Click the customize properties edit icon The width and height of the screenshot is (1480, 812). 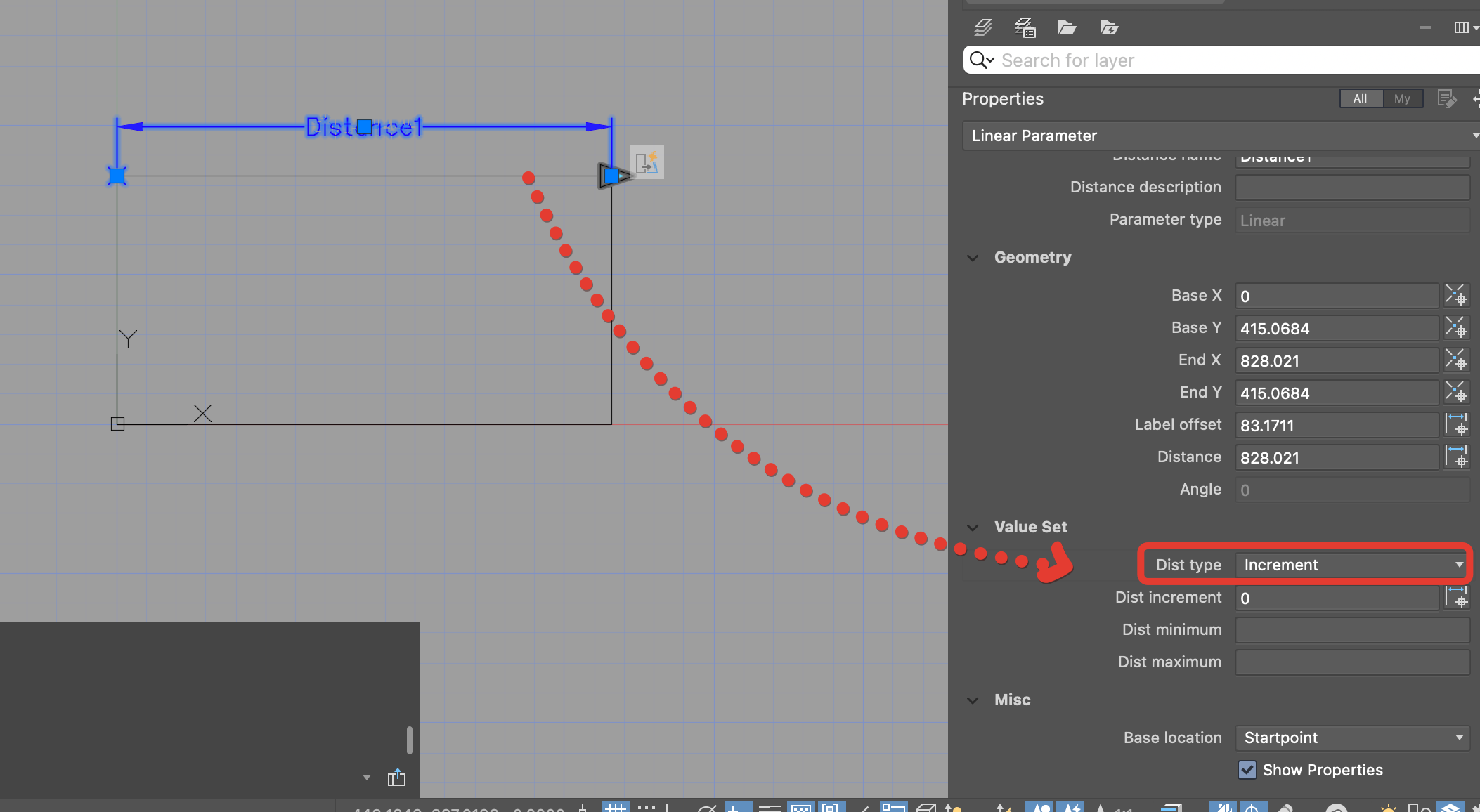tap(1446, 98)
